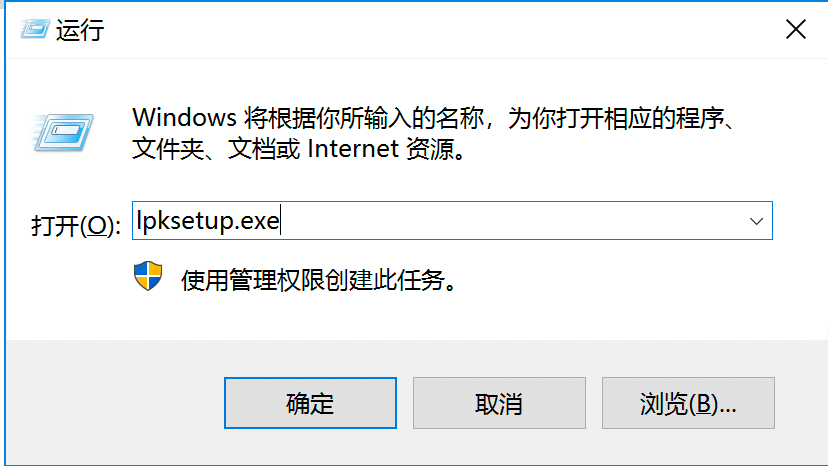The height and width of the screenshot is (466, 828).
Task: Click the lpksetup.exe text in input field
Action: click(x=207, y=222)
